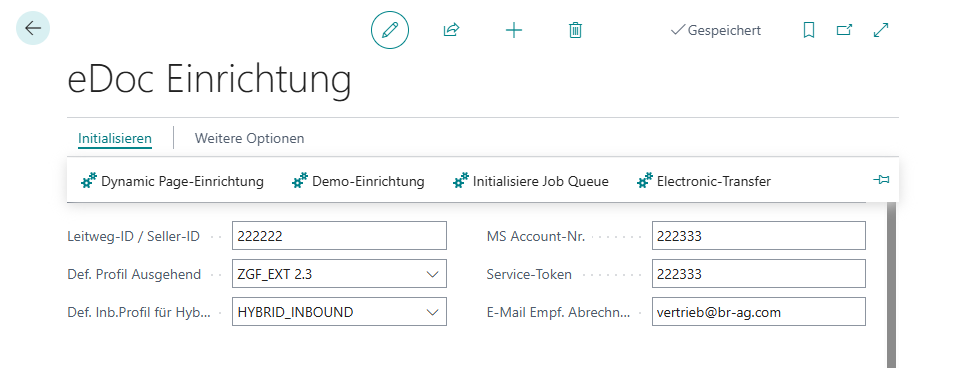
Task: Click the Service-Token label
Action: click(x=529, y=274)
